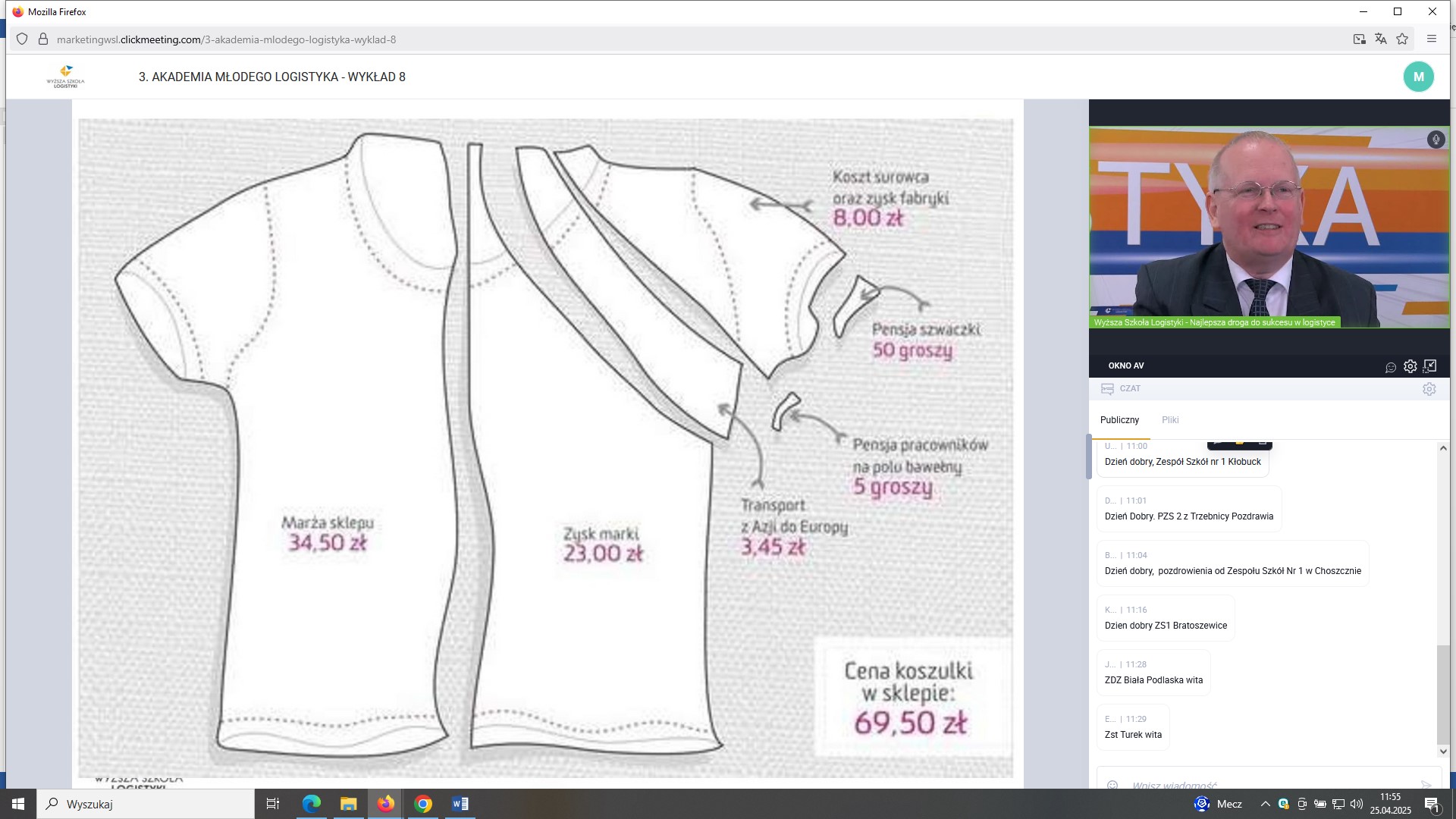The image size is (1456, 819).
Task: Click message from Zespołu Szkół Nr 1 w Choszcznie
Action: click(x=1232, y=571)
